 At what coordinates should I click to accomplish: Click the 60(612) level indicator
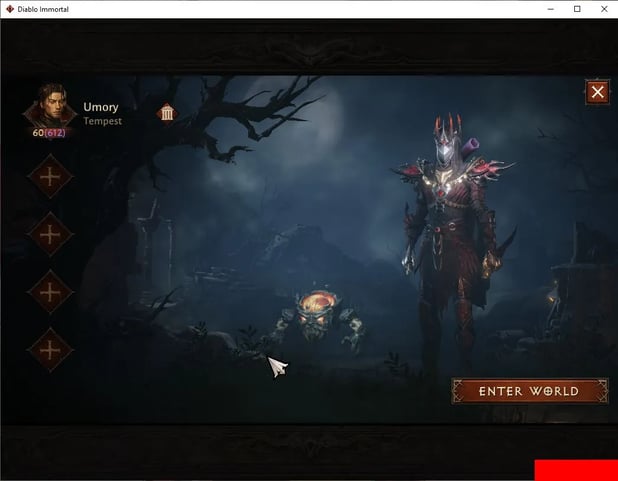pyautogui.click(x=49, y=132)
